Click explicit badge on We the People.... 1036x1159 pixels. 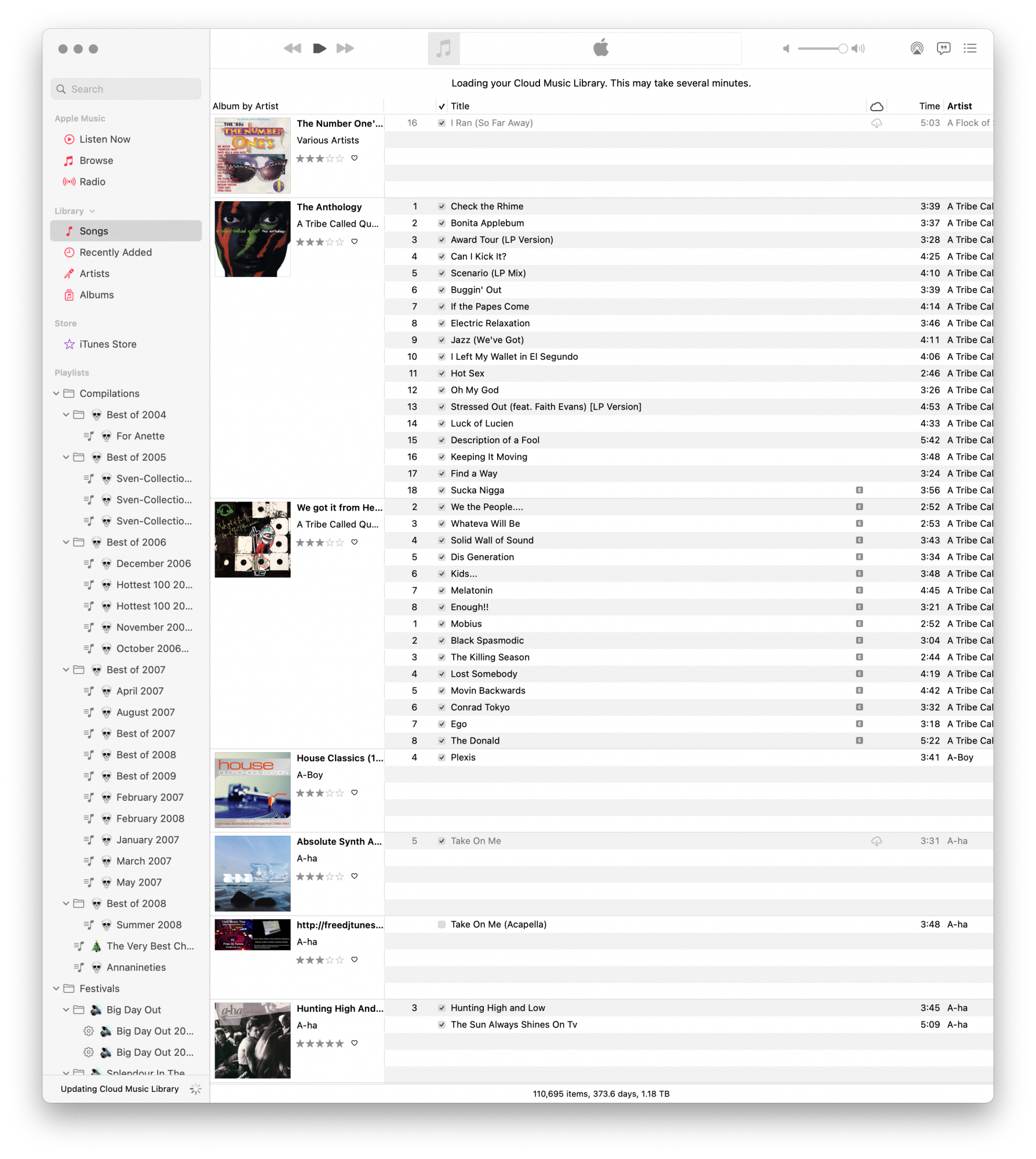pos(859,507)
